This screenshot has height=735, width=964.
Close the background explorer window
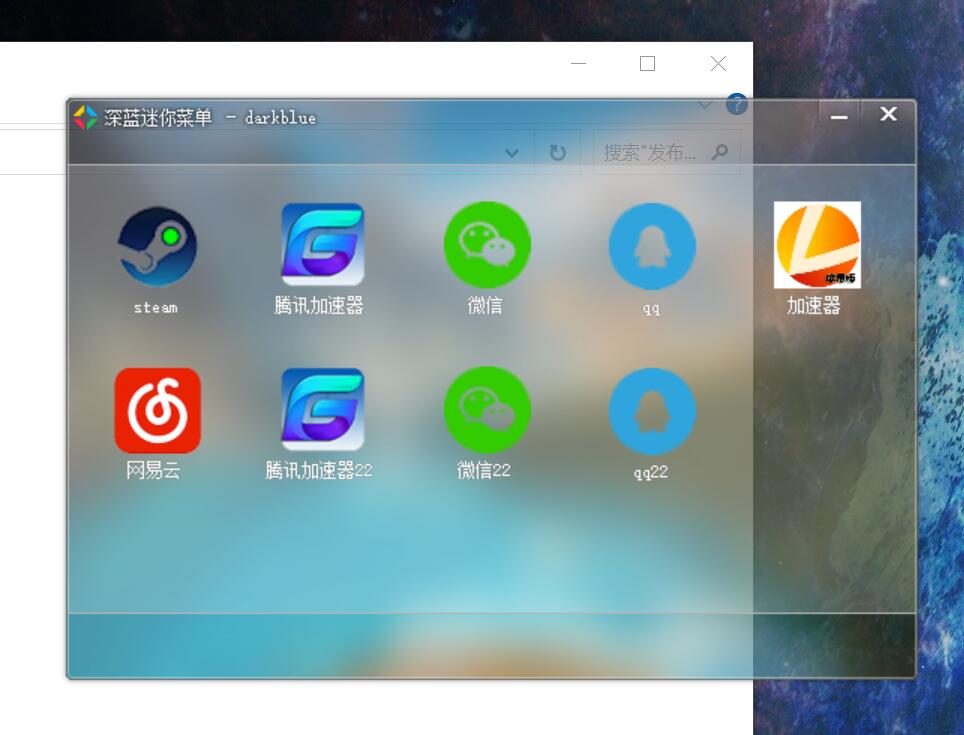tap(718, 63)
